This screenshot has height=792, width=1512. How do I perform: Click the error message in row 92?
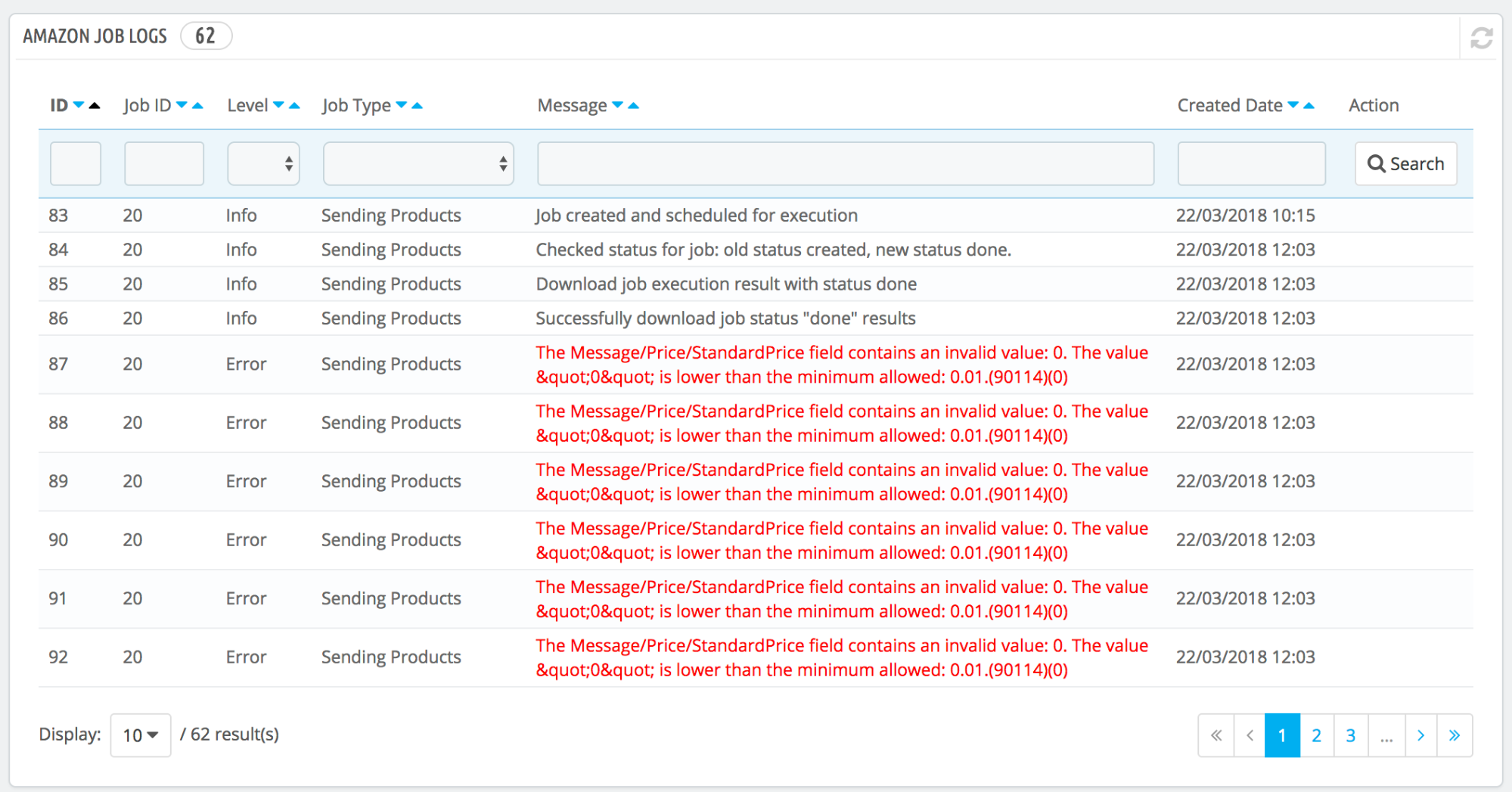tap(842, 657)
